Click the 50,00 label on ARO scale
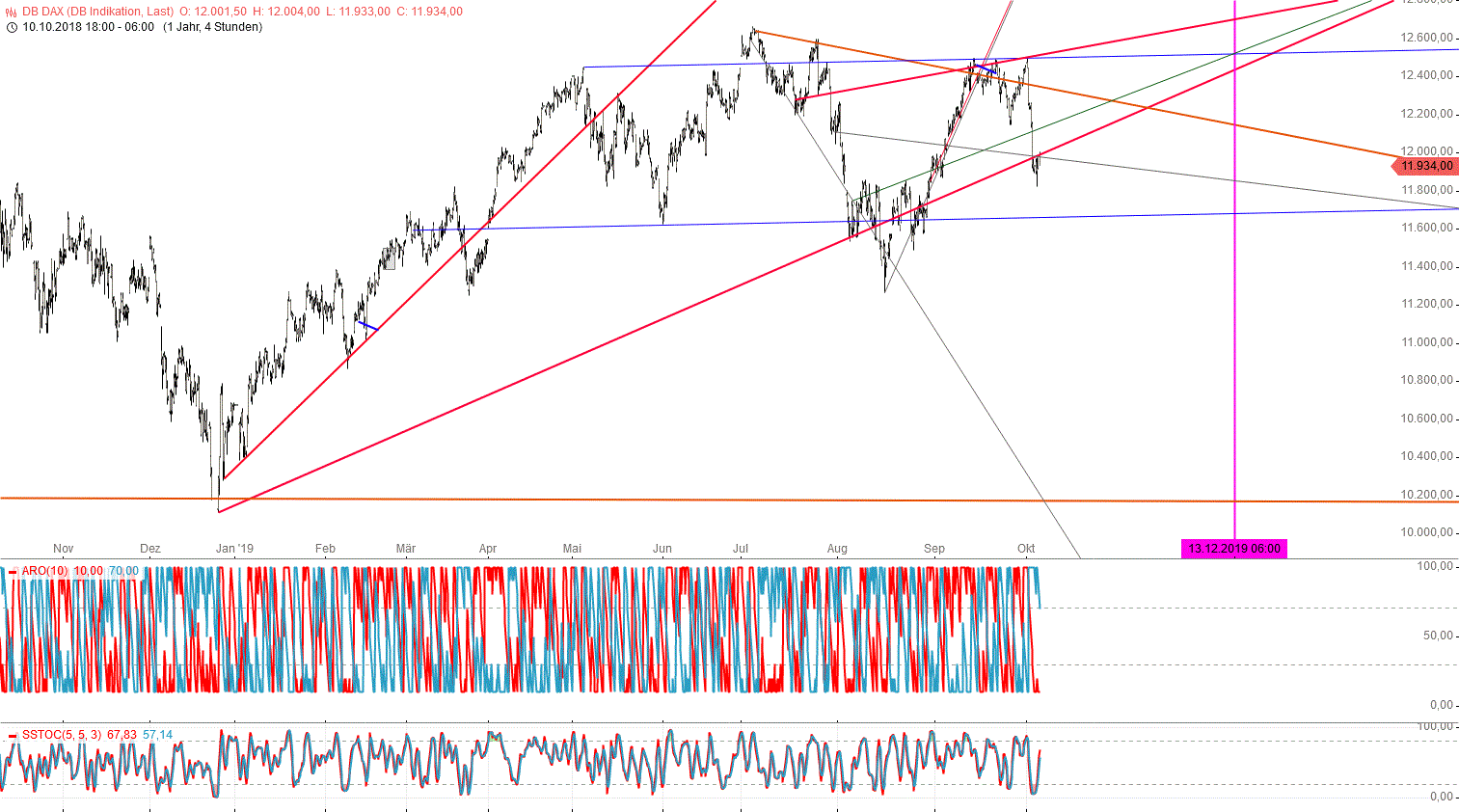This screenshot has width=1459, height=812. (1438, 636)
